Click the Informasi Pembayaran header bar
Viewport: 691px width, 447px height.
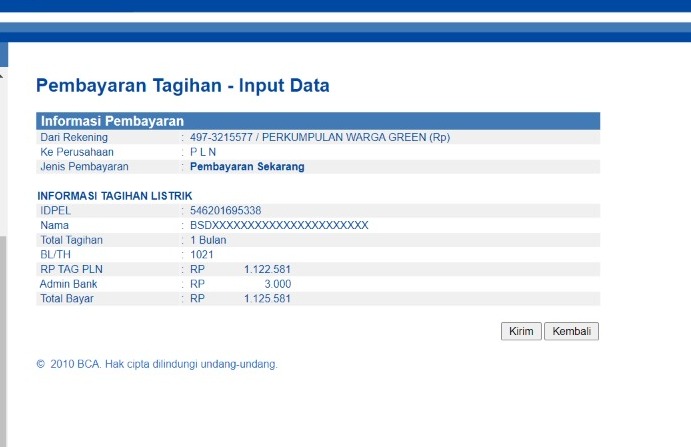coord(318,121)
